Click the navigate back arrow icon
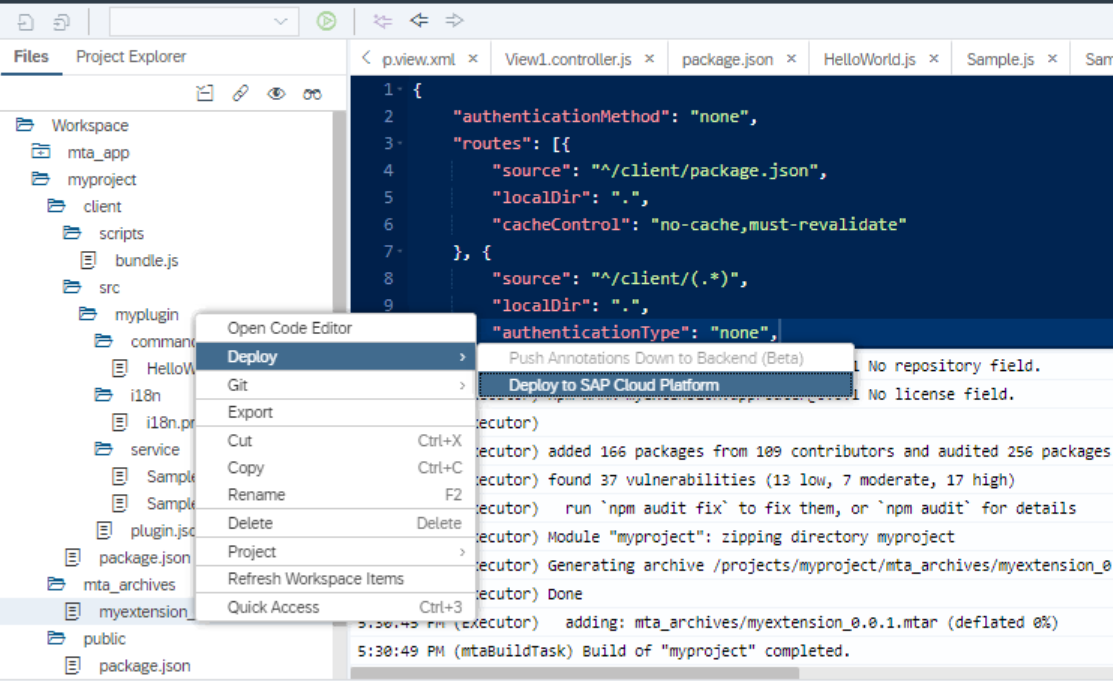This screenshot has height=681, width=1113. tap(419, 21)
